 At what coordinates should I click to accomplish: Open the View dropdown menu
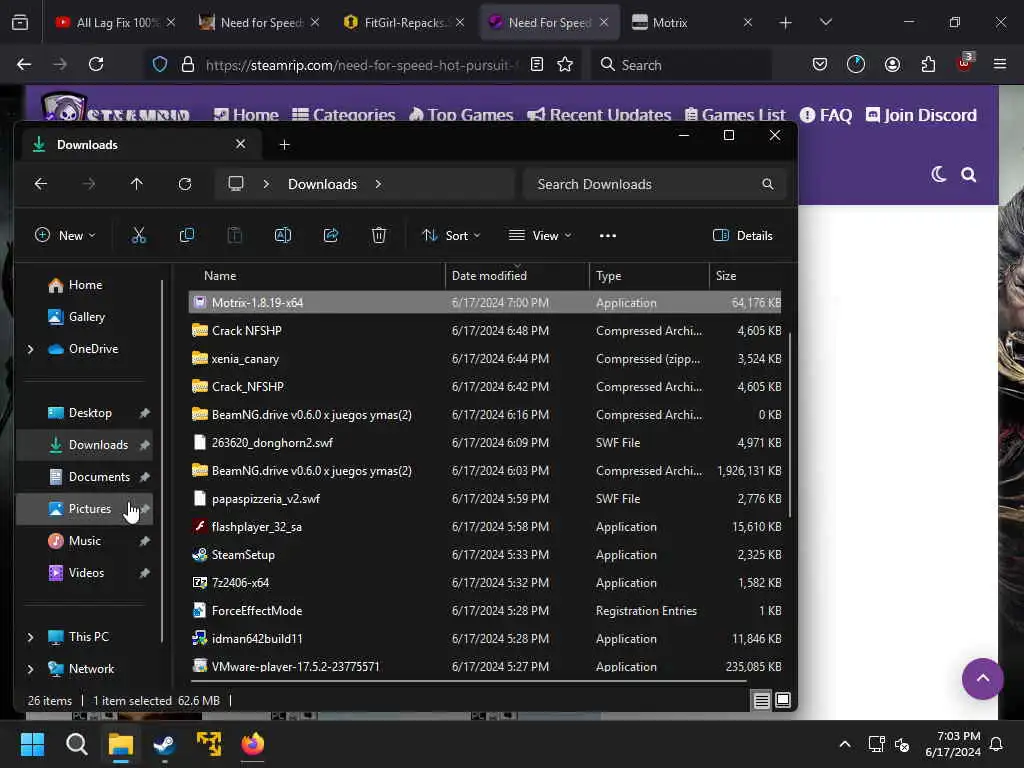point(540,236)
